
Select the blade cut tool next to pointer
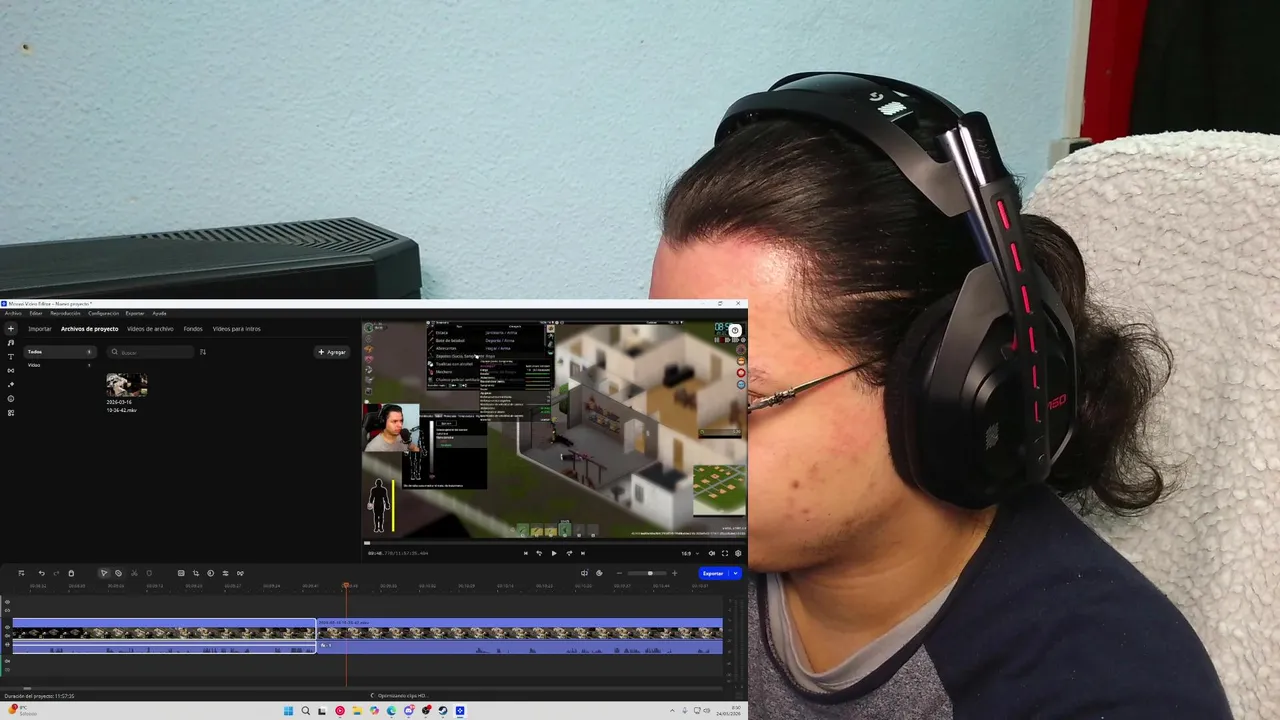coord(118,573)
